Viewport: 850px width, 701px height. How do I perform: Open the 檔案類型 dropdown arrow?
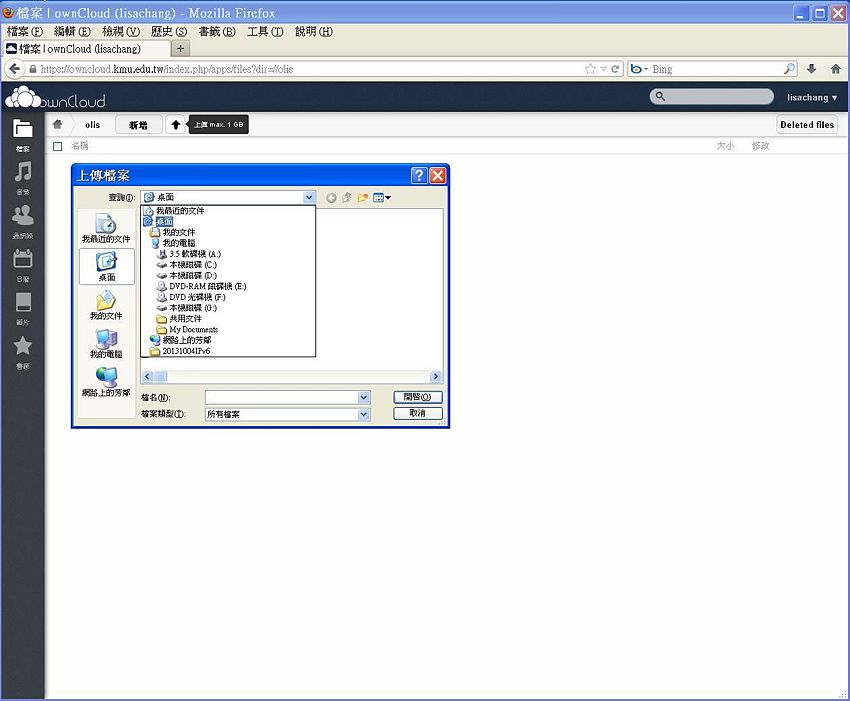tap(364, 414)
